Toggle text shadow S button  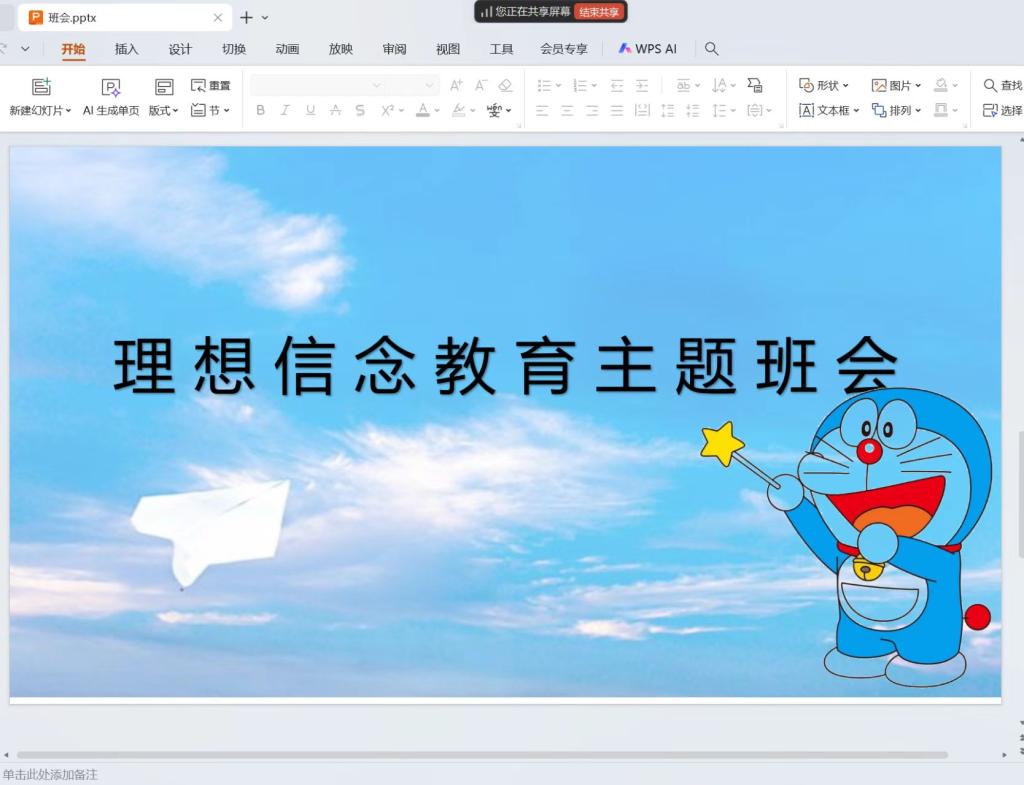[360, 110]
